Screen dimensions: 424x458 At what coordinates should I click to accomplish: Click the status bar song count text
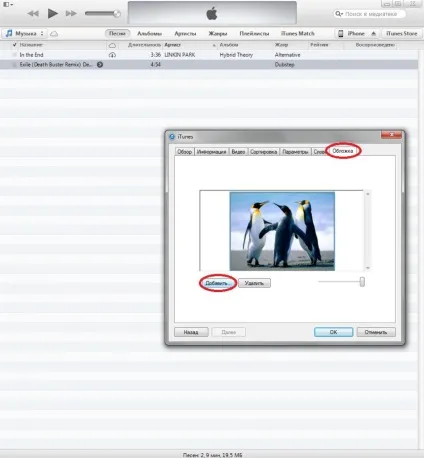(212, 455)
